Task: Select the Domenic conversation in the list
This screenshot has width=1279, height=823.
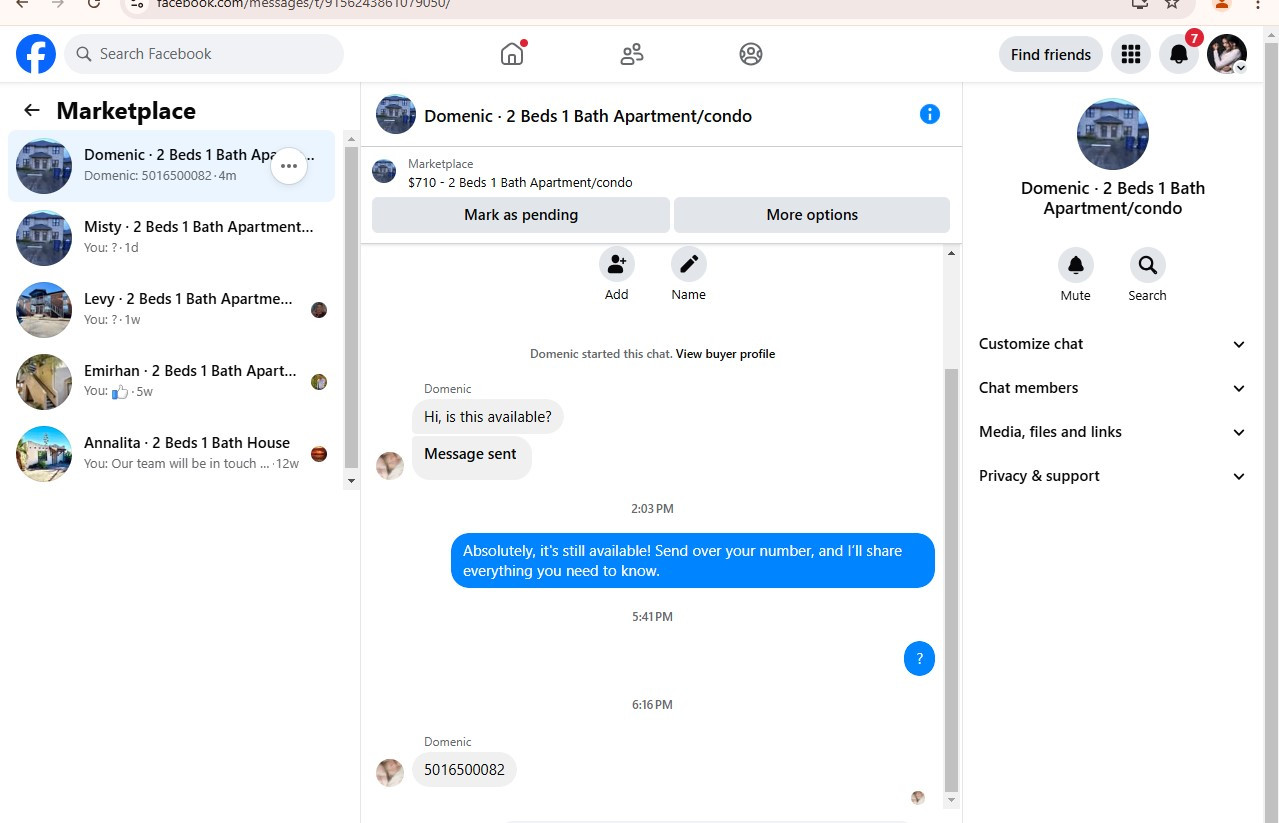Action: click(172, 166)
